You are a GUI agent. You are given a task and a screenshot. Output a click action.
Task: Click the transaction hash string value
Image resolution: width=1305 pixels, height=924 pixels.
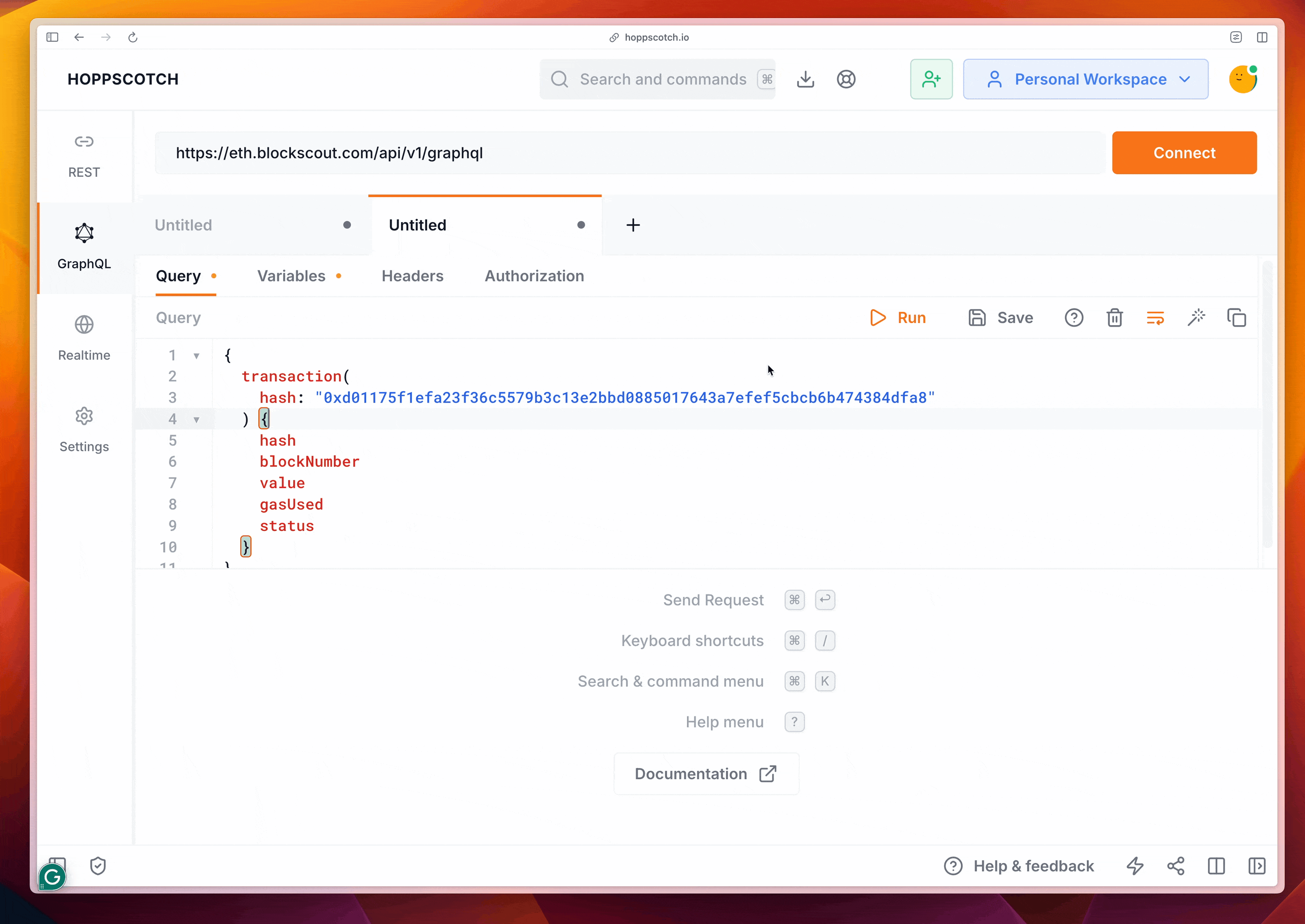624,397
